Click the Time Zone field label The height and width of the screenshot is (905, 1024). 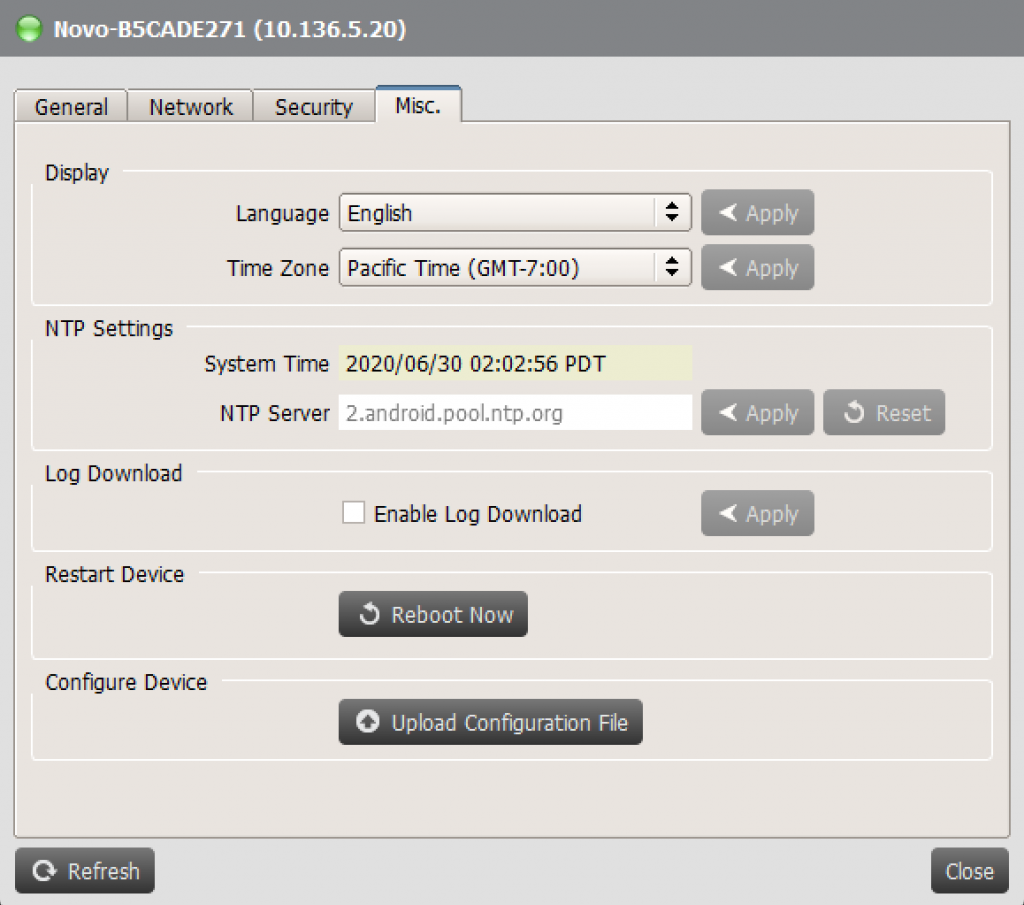278,268
